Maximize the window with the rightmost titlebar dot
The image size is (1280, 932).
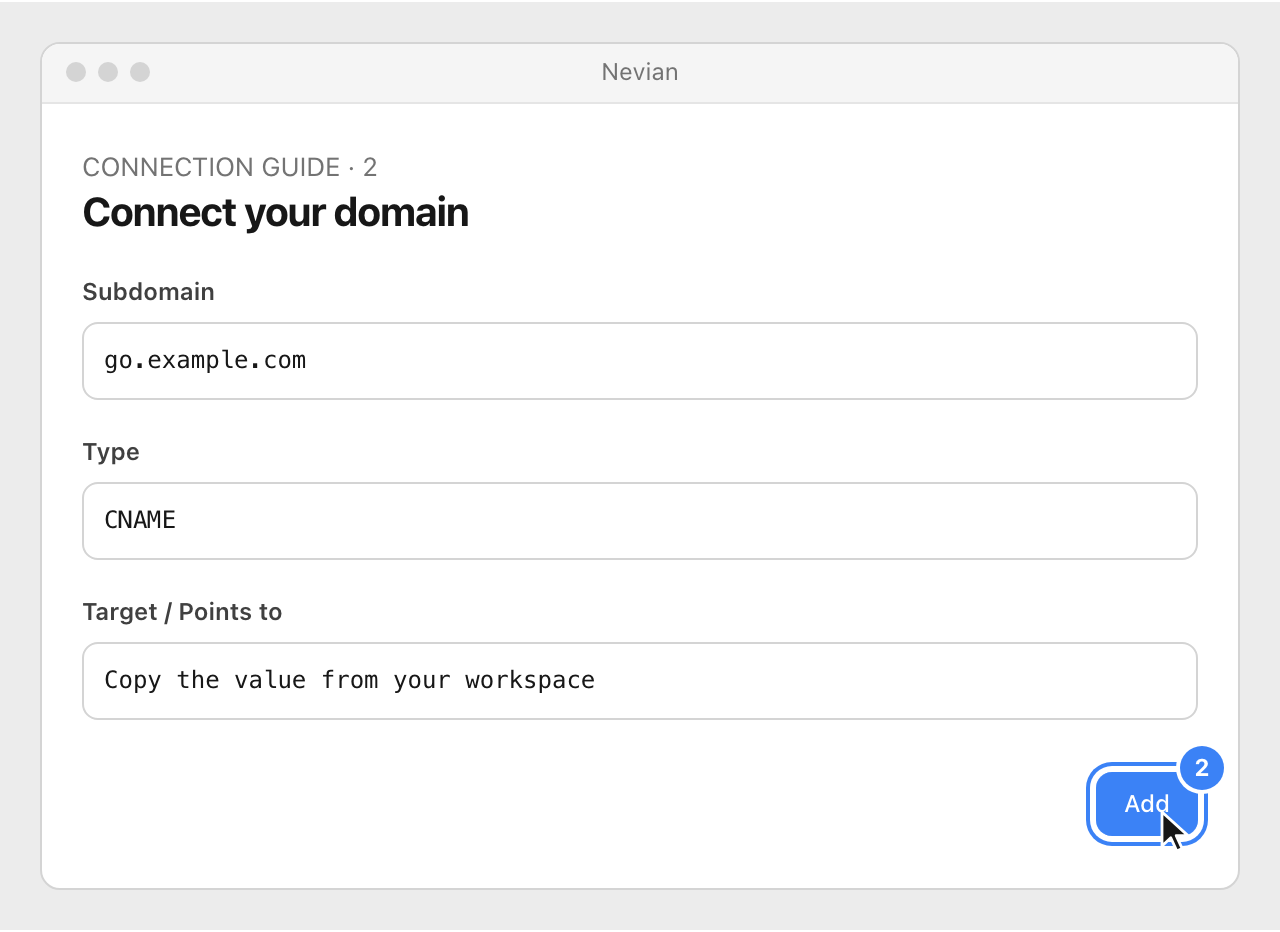pos(140,72)
